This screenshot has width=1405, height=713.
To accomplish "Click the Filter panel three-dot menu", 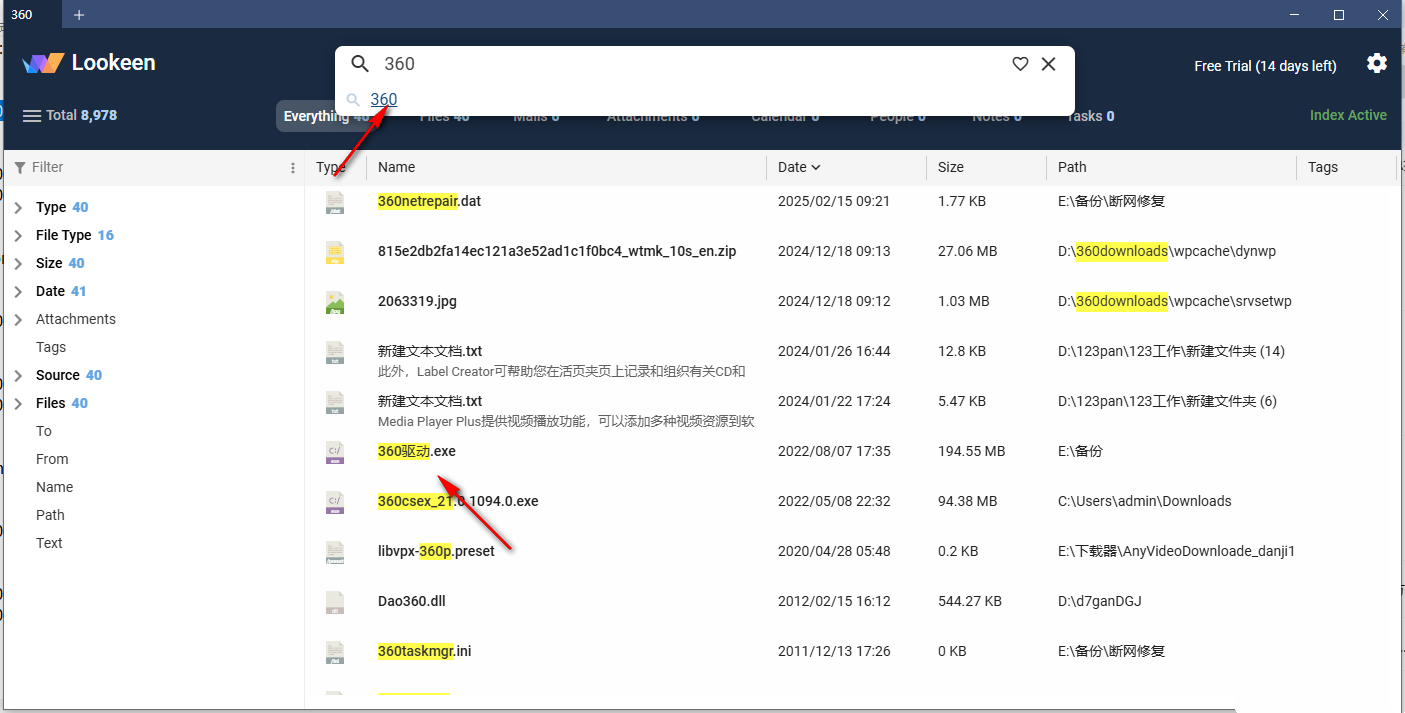I will [293, 168].
